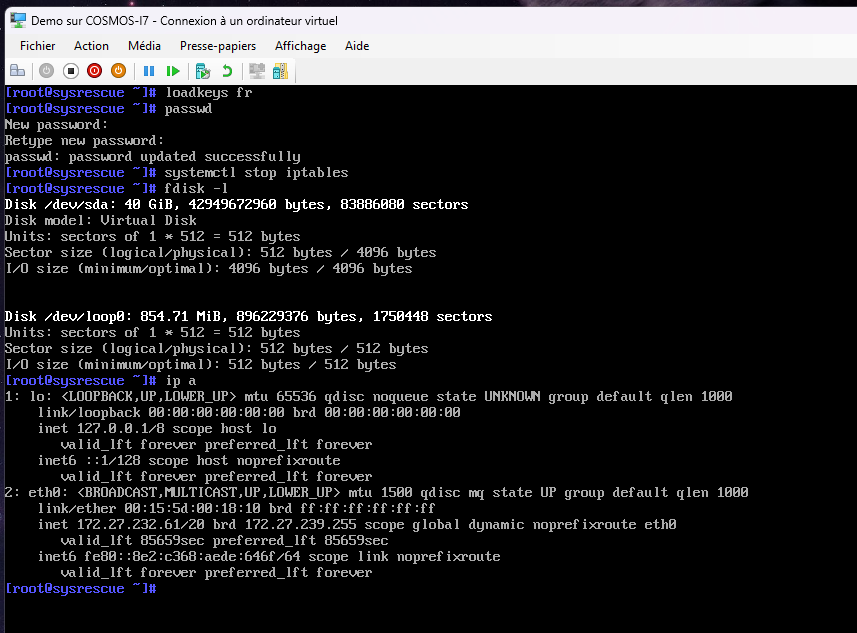The image size is (857, 633).
Task: Reset the VM with the green play icon
Action: [x=173, y=71]
